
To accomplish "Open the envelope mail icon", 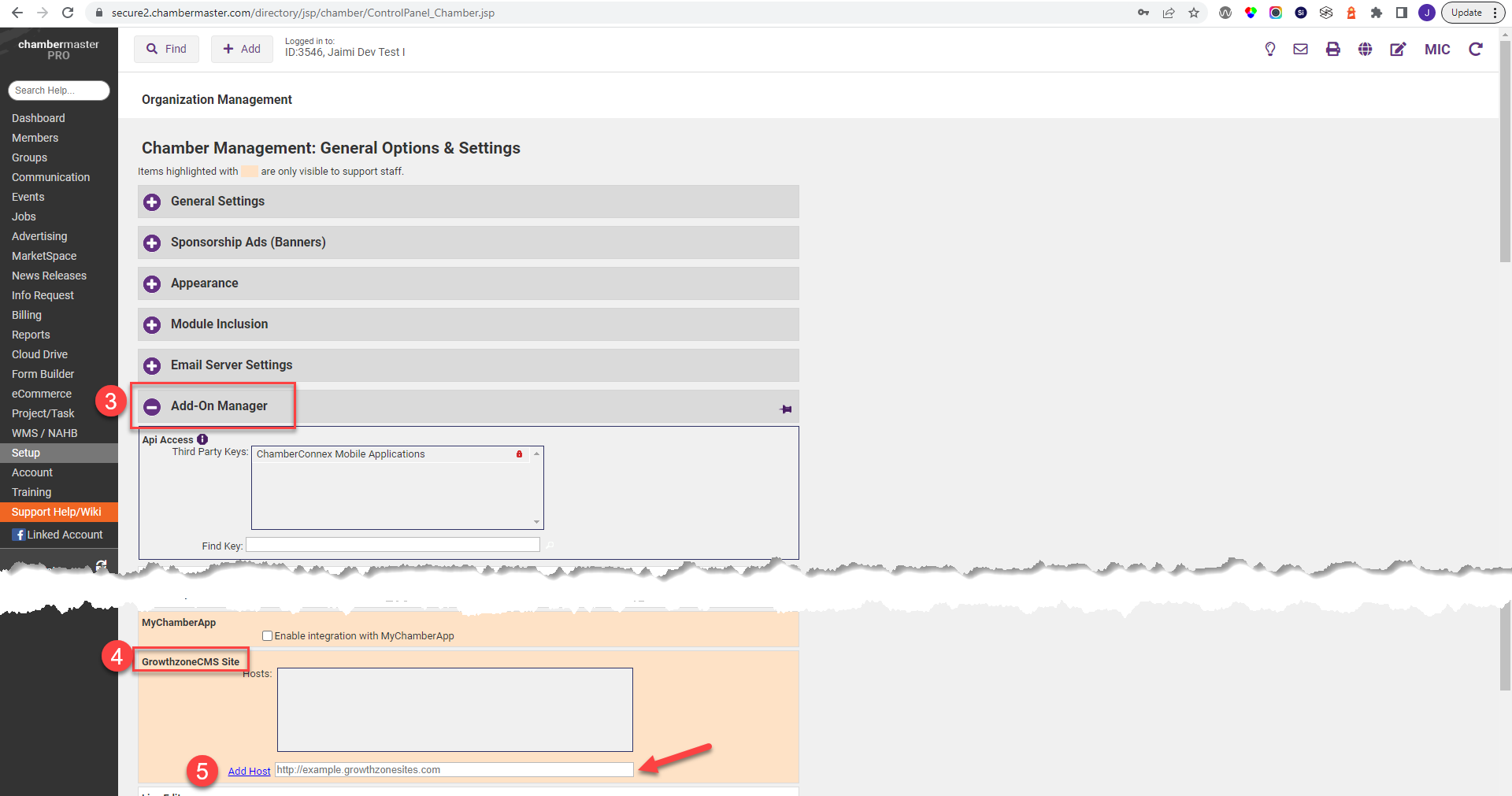I will (1300, 50).
